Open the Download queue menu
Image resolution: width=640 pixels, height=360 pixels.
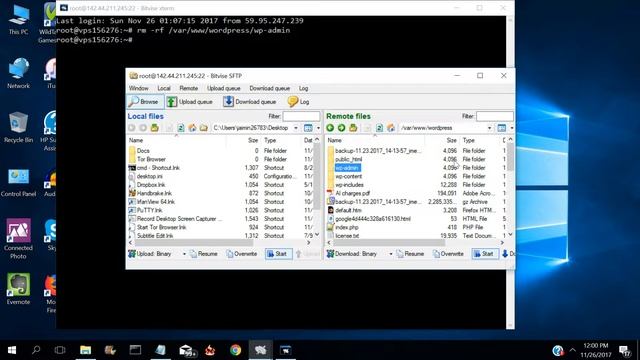(269, 88)
